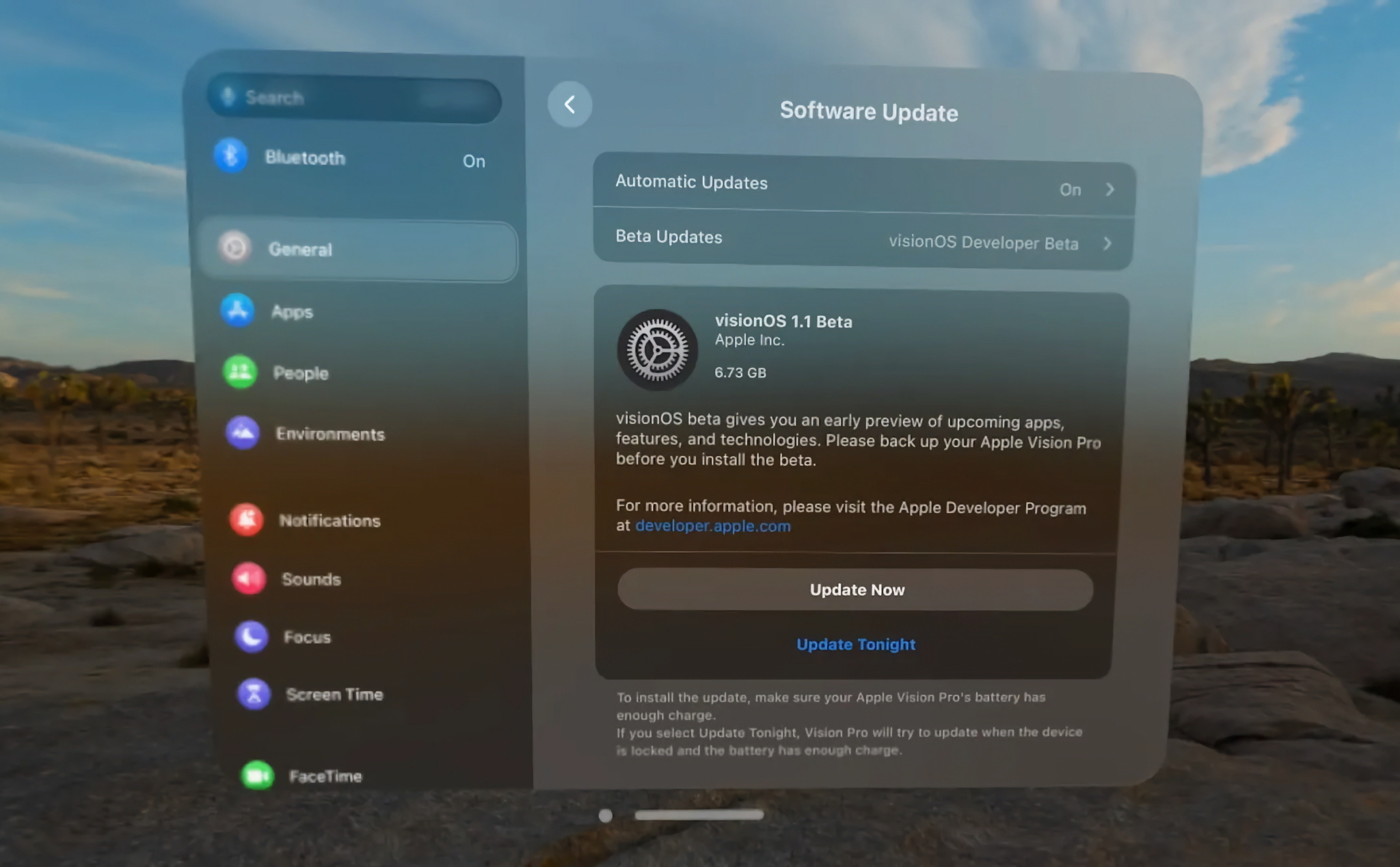Tap the microphone icon in Search
The image size is (1400, 867).
[x=228, y=96]
